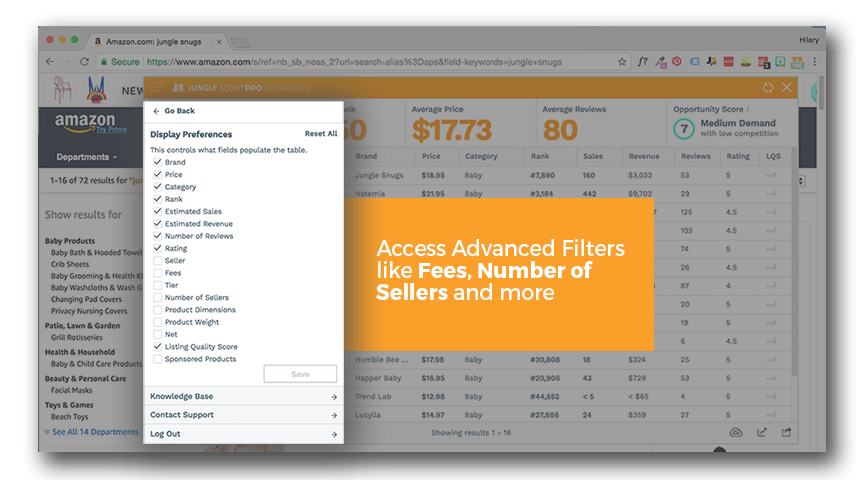Uncheck Estimated Sales field
865x480 pixels.
[x=158, y=211]
